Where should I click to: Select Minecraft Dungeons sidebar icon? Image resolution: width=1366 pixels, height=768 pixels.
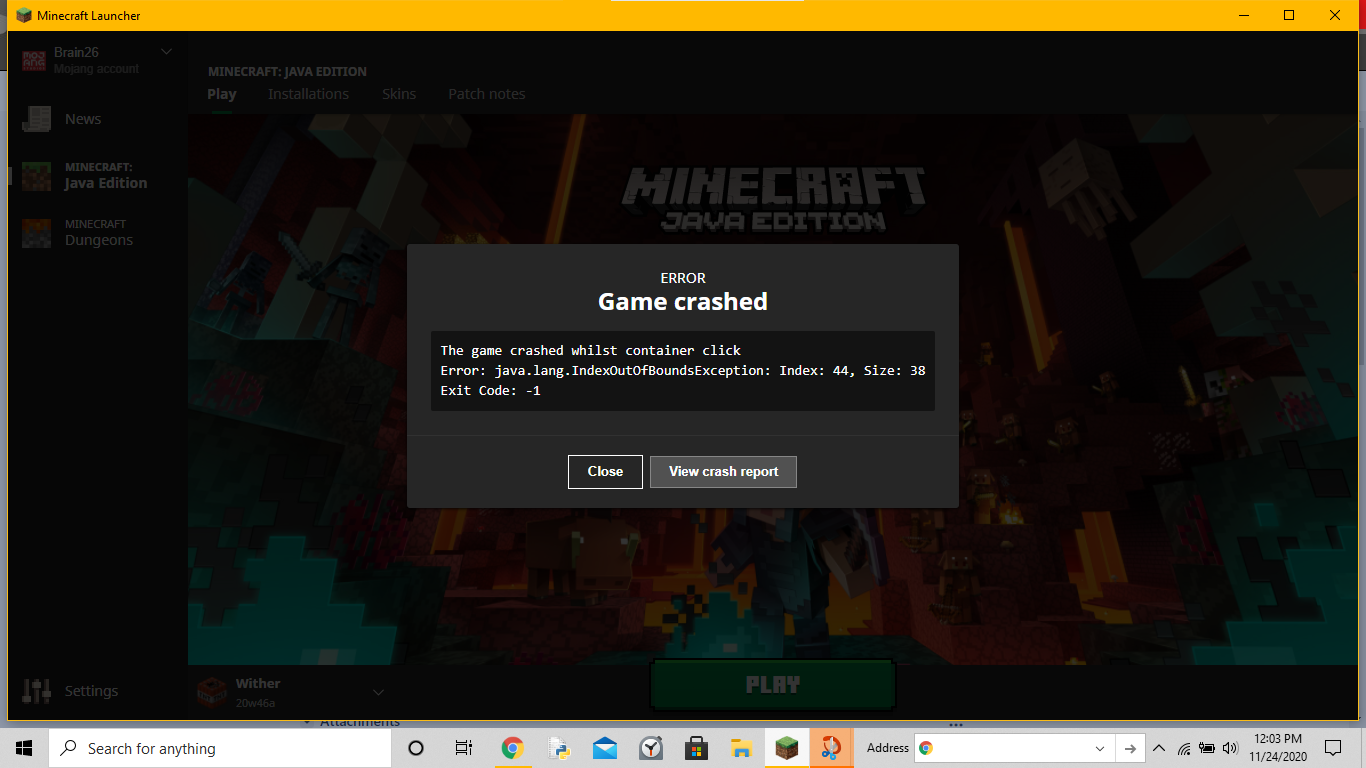tap(37, 233)
